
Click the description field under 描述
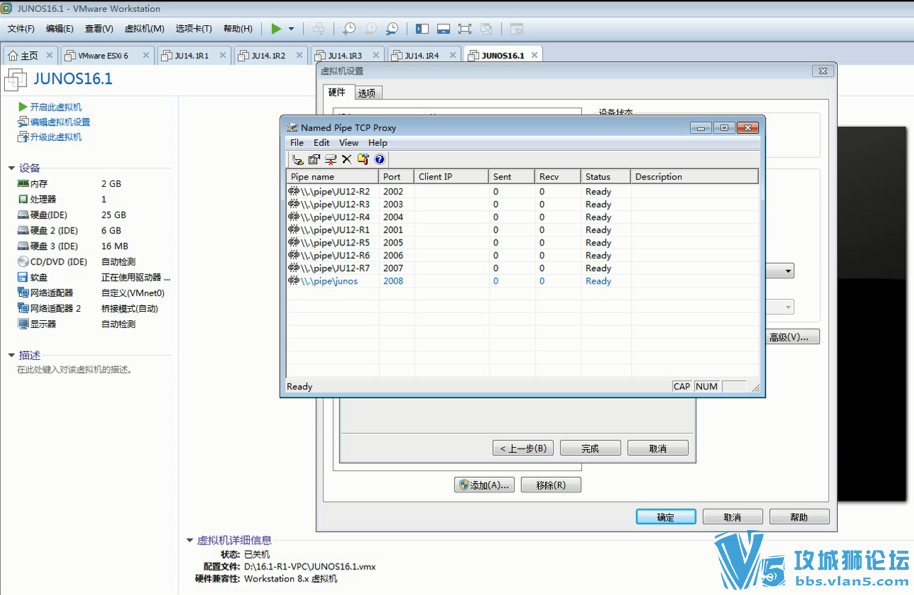[x=75, y=369]
